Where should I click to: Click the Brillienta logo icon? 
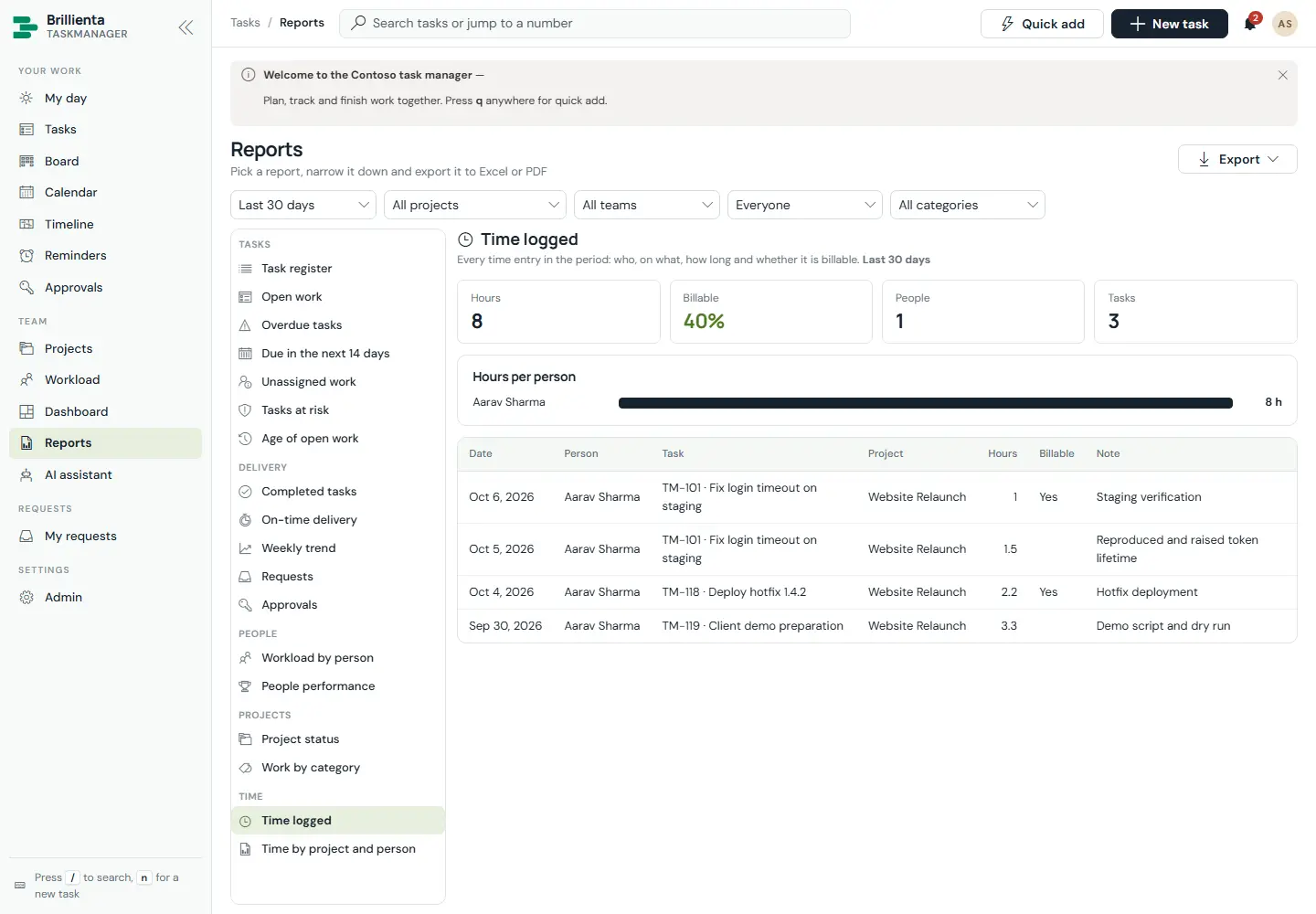click(x=26, y=27)
